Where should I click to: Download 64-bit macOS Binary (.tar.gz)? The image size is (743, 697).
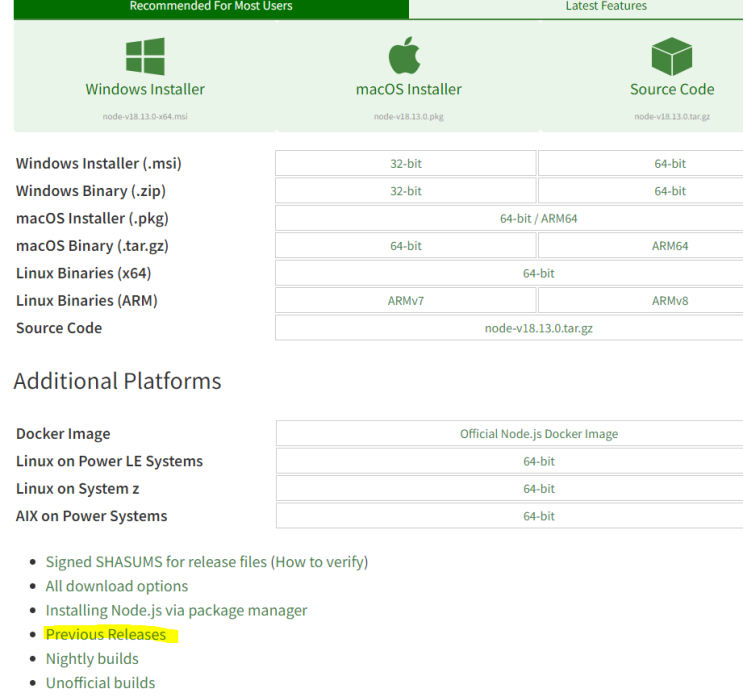click(x=406, y=246)
